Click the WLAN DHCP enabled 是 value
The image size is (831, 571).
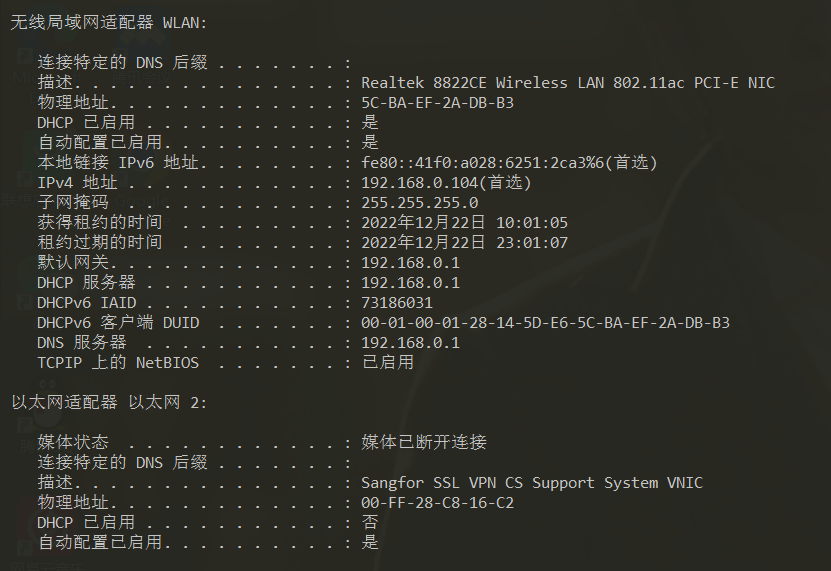tap(370, 122)
